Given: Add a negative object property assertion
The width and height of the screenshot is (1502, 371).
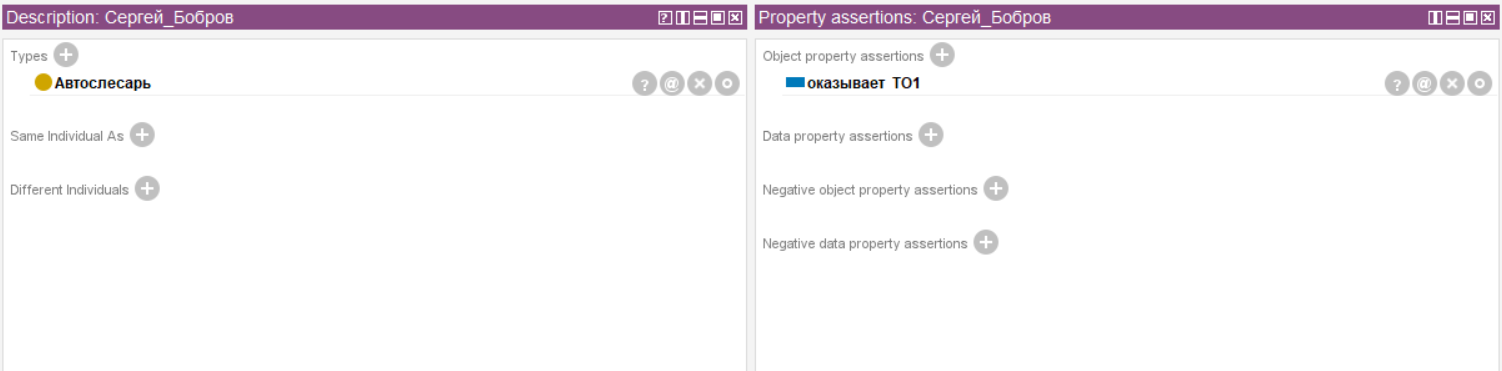Looking at the screenshot, I should tap(996, 189).
